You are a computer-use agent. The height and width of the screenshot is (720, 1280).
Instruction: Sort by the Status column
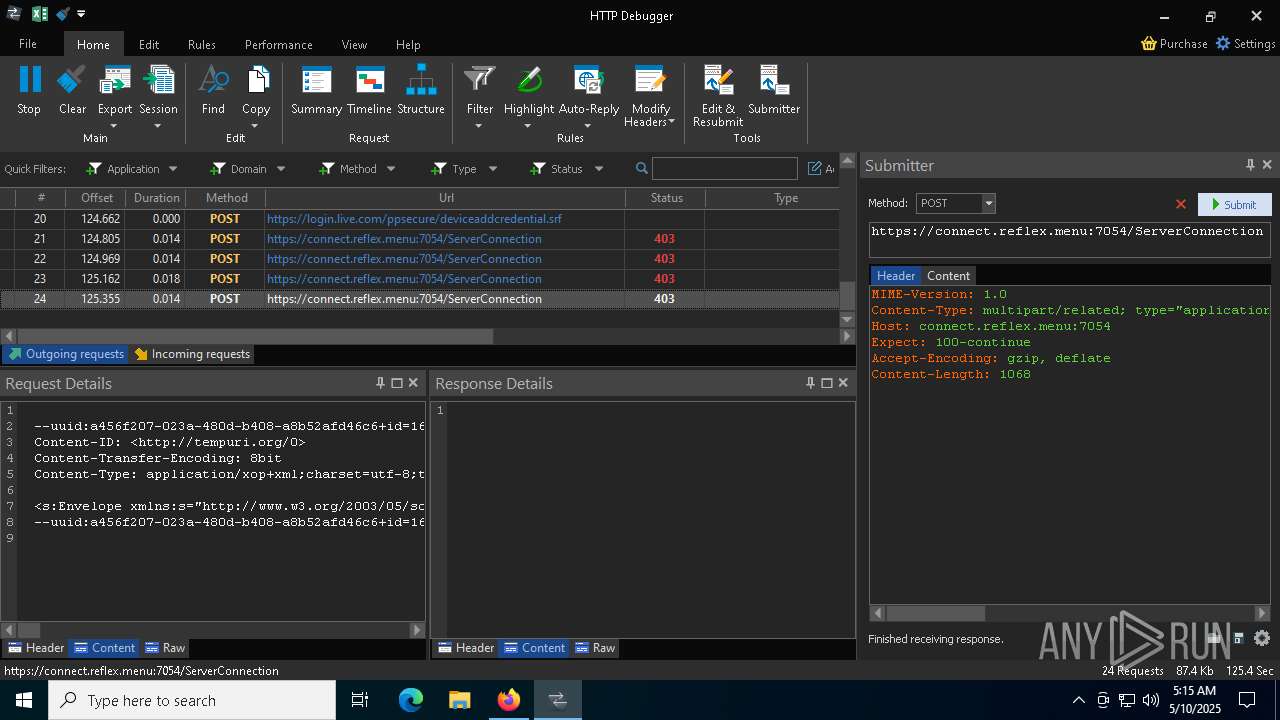(x=666, y=198)
